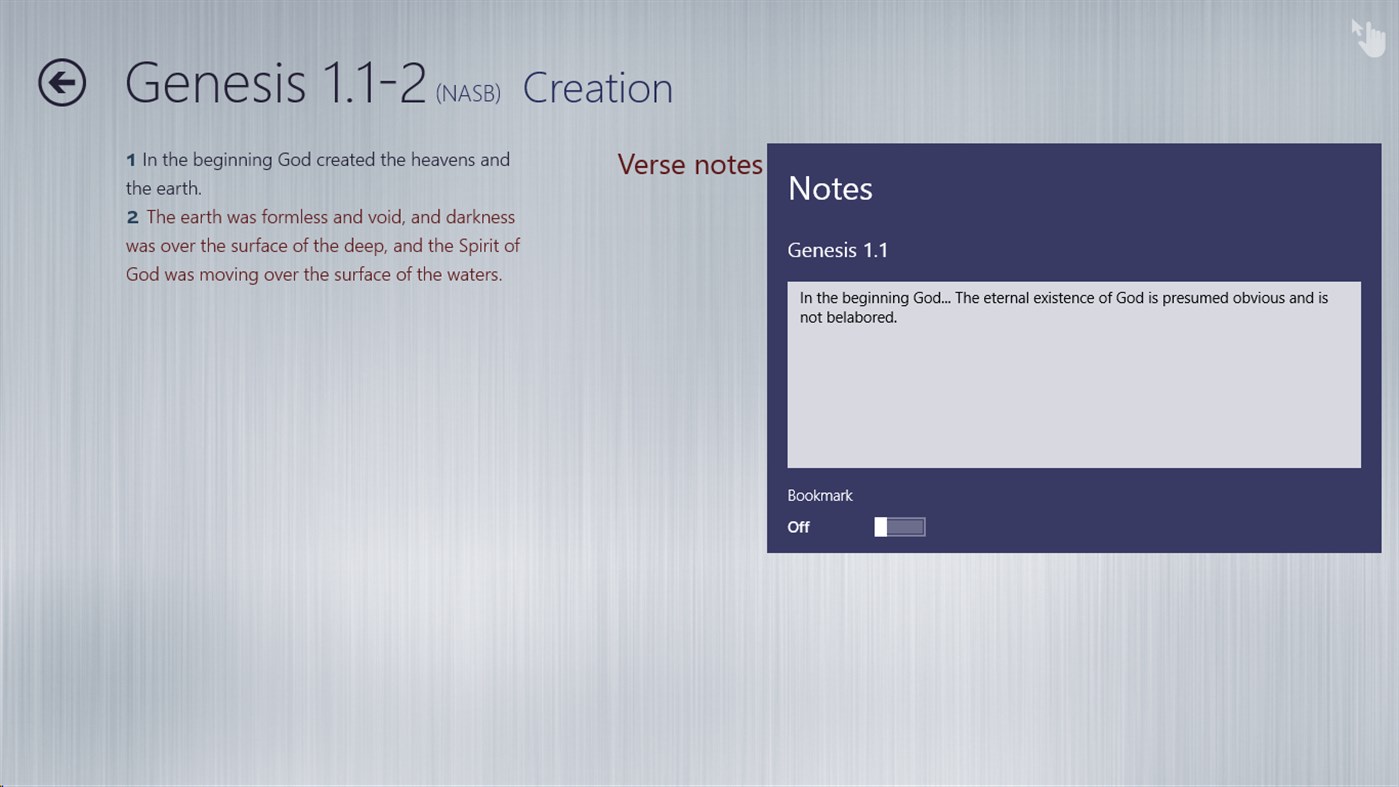The height and width of the screenshot is (787, 1399).
Task: Slide the Off switch to enable bookmark
Action: click(898, 526)
